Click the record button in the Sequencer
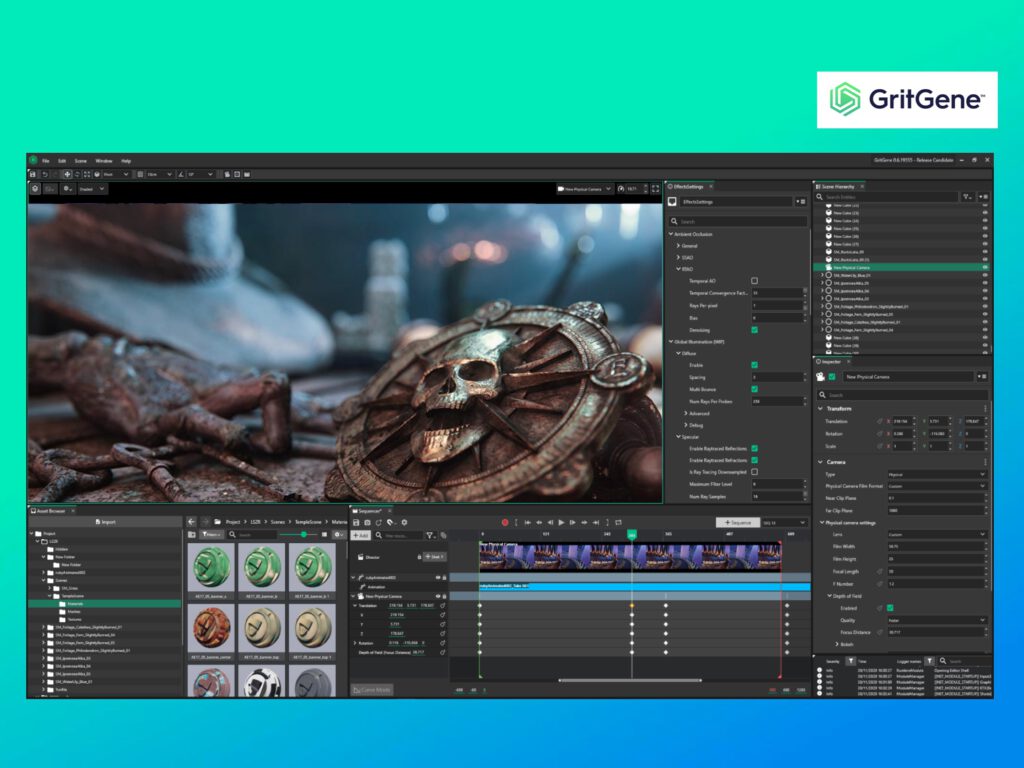This screenshot has width=1024, height=768. tap(504, 522)
